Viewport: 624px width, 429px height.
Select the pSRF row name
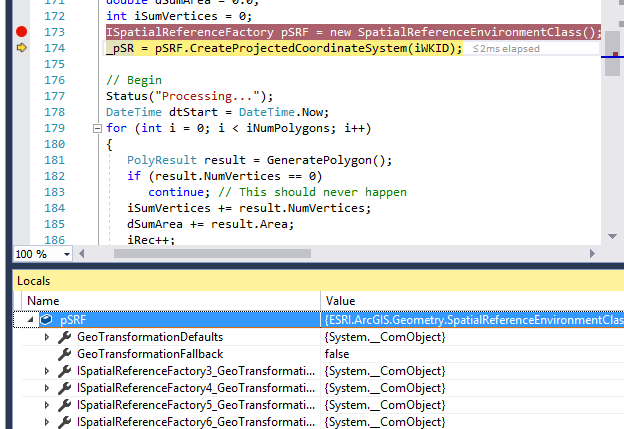73,320
